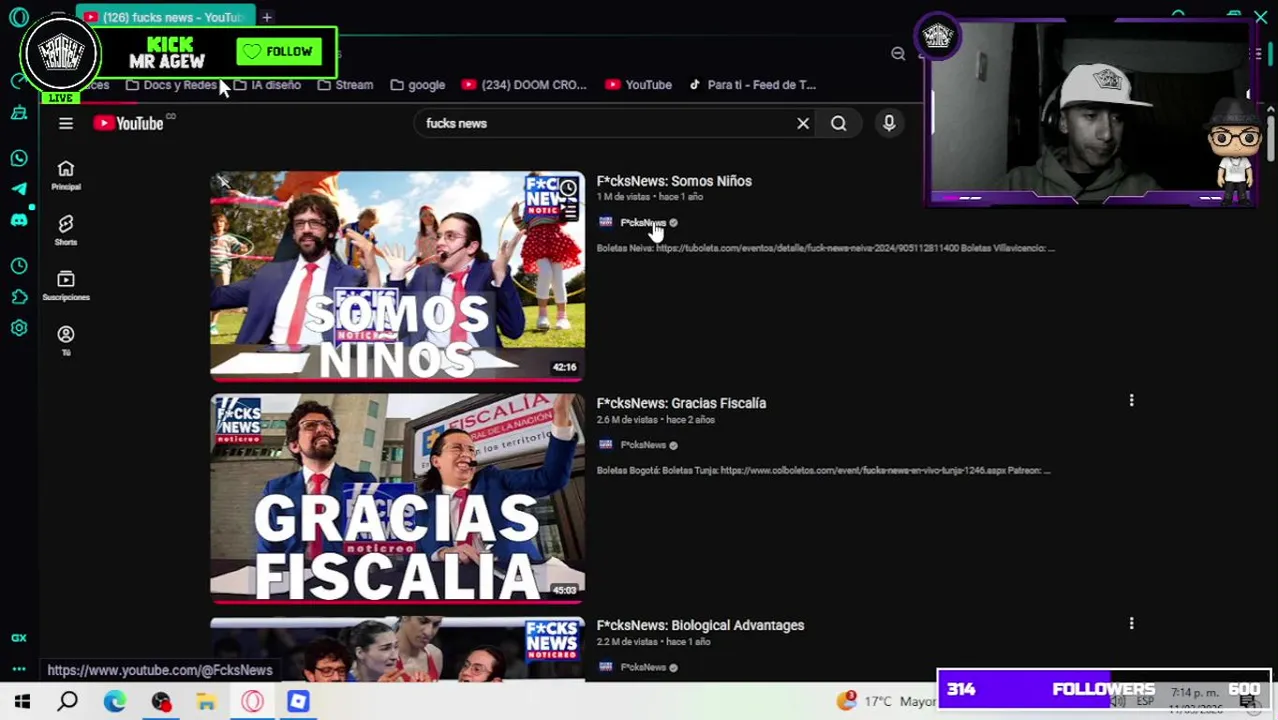The image size is (1278, 720).
Task: Click the Boletas Bogotá description under Gracias Fiscalía
Action: (823, 470)
